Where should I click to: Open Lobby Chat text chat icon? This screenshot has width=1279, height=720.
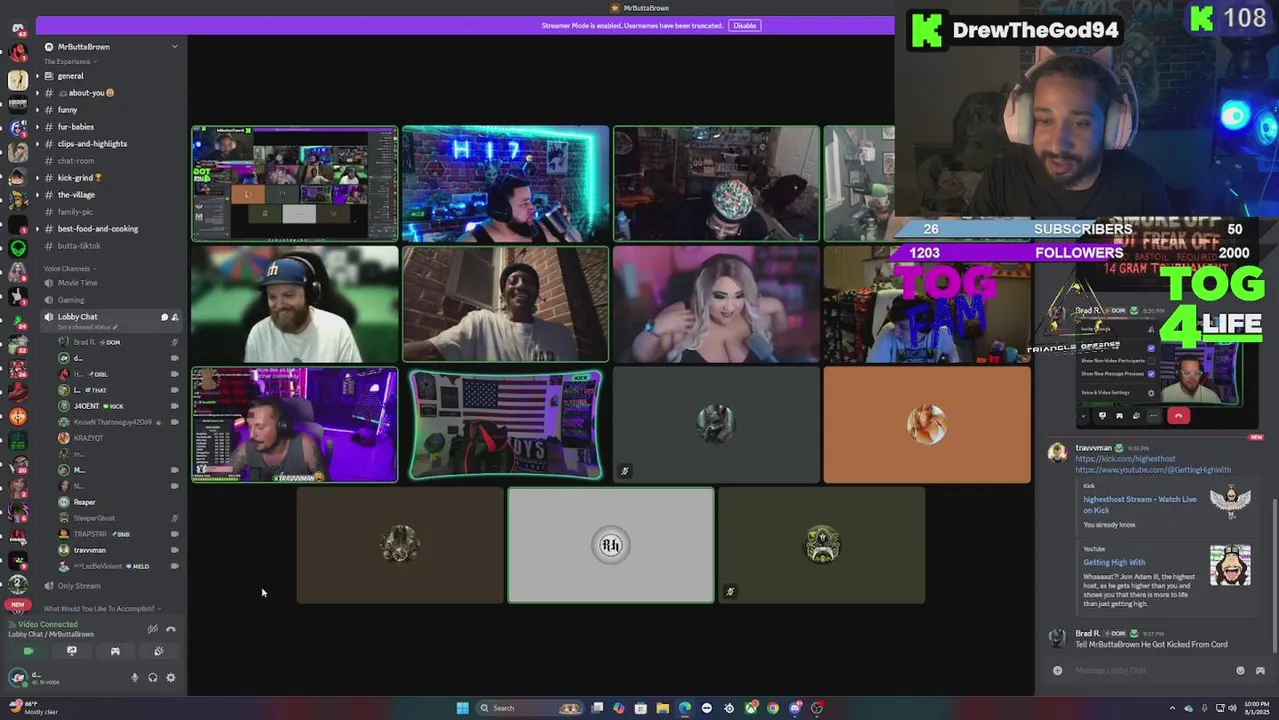point(165,317)
